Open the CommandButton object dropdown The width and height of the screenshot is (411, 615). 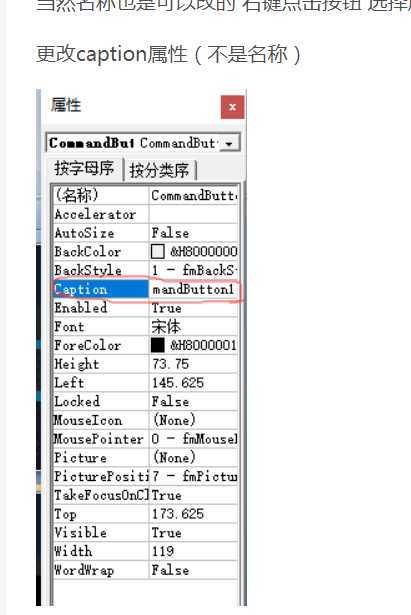point(229,143)
